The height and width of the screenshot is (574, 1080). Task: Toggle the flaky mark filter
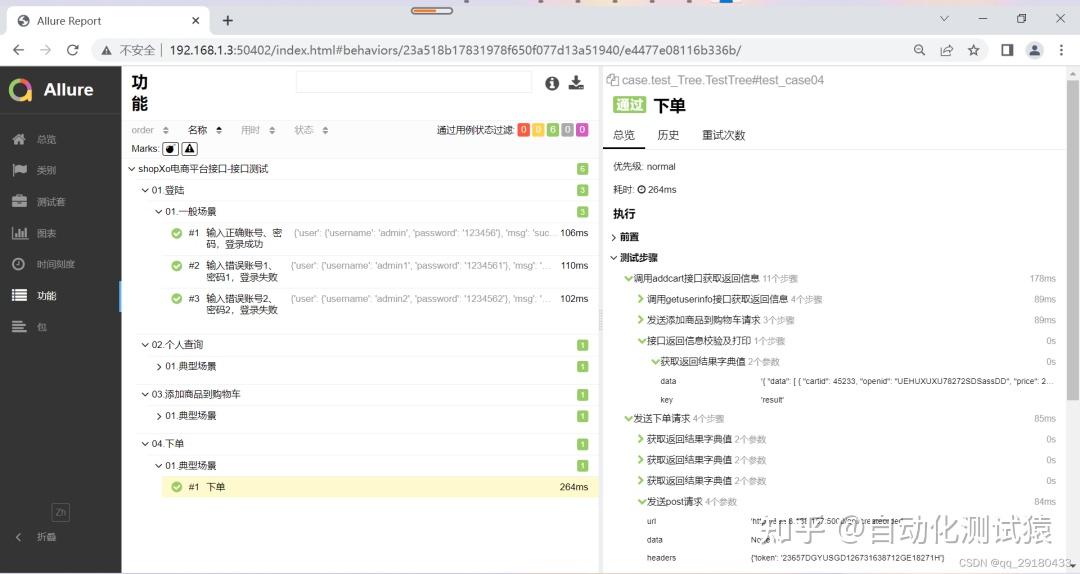[x=170, y=149]
